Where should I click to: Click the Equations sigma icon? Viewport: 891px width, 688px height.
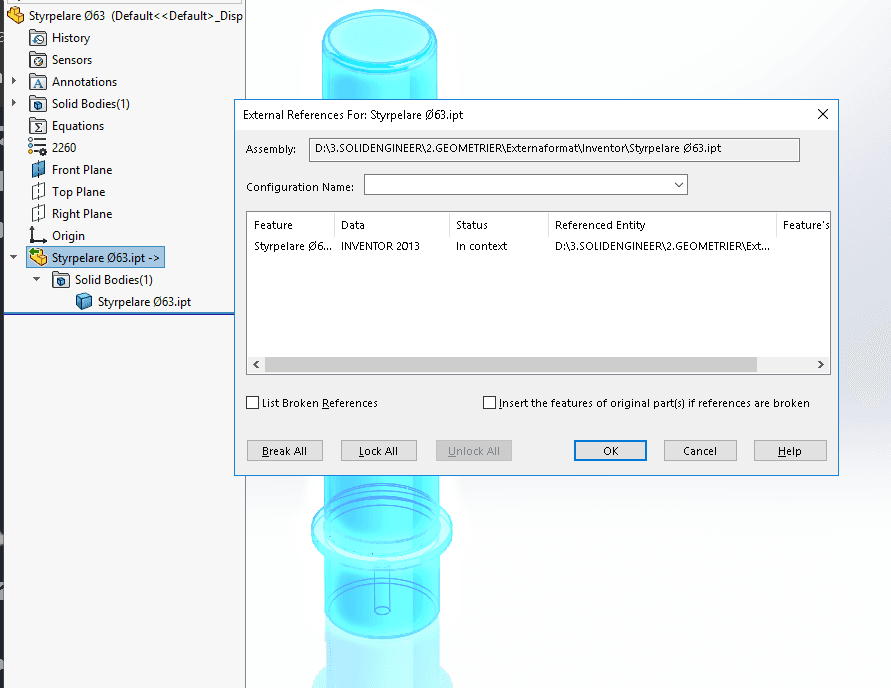point(38,126)
